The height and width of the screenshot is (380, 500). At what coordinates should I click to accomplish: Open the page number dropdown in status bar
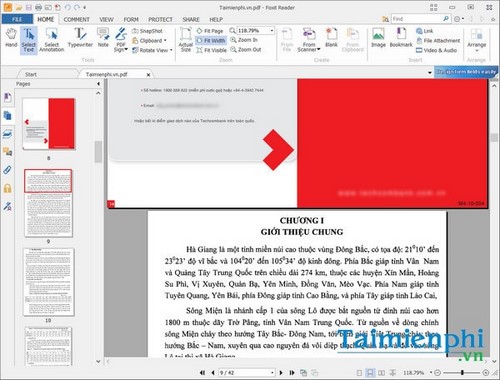(x=272, y=372)
